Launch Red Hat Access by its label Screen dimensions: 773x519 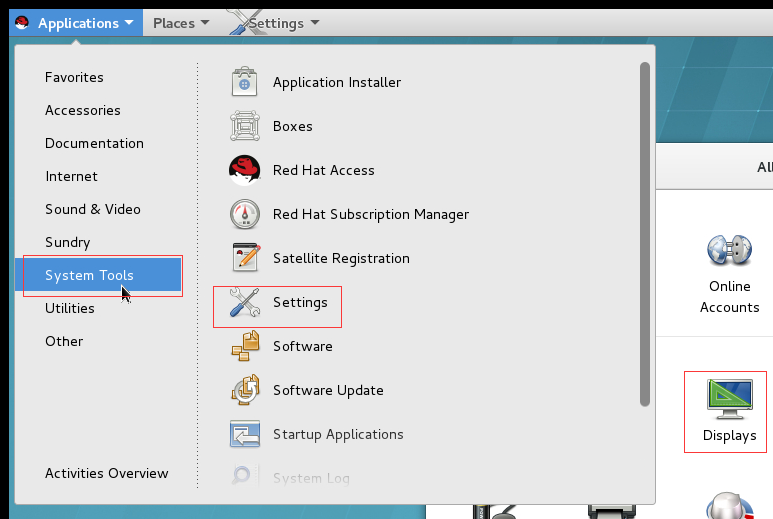coord(323,170)
